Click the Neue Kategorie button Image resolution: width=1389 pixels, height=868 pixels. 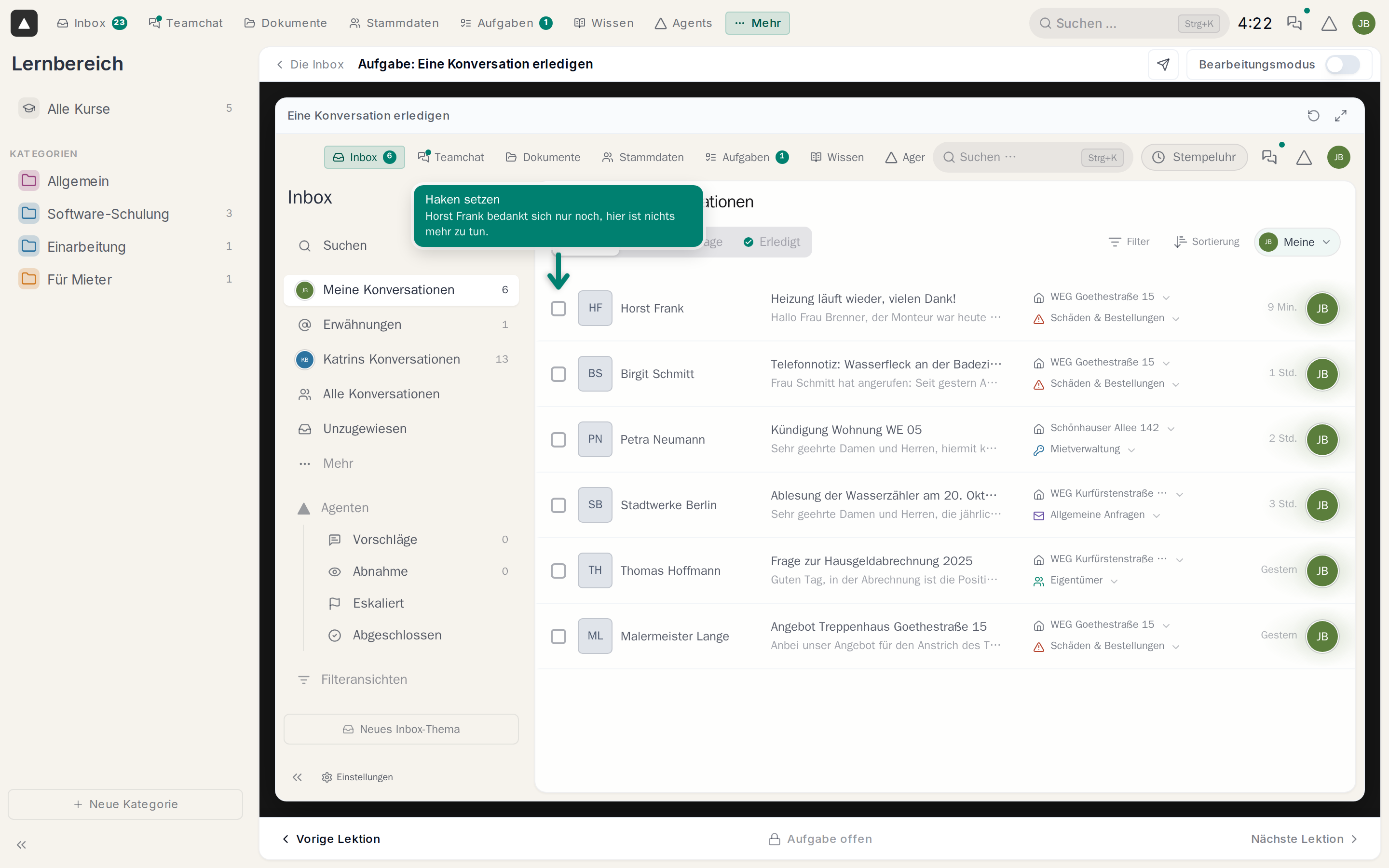tap(125, 804)
